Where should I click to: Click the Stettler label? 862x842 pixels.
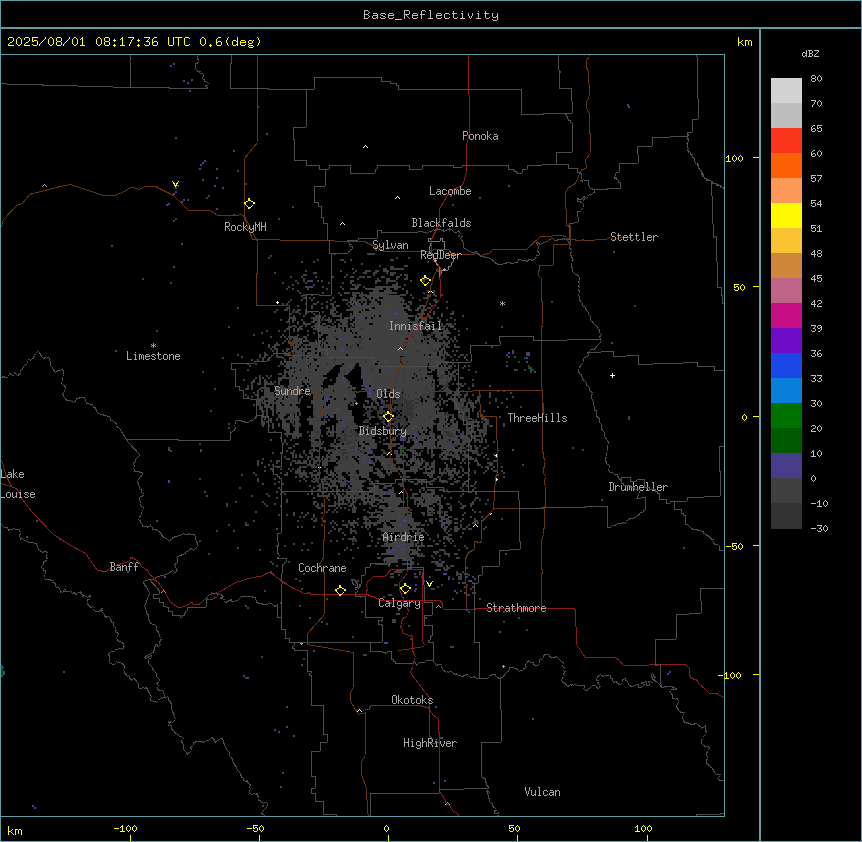click(634, 237)
